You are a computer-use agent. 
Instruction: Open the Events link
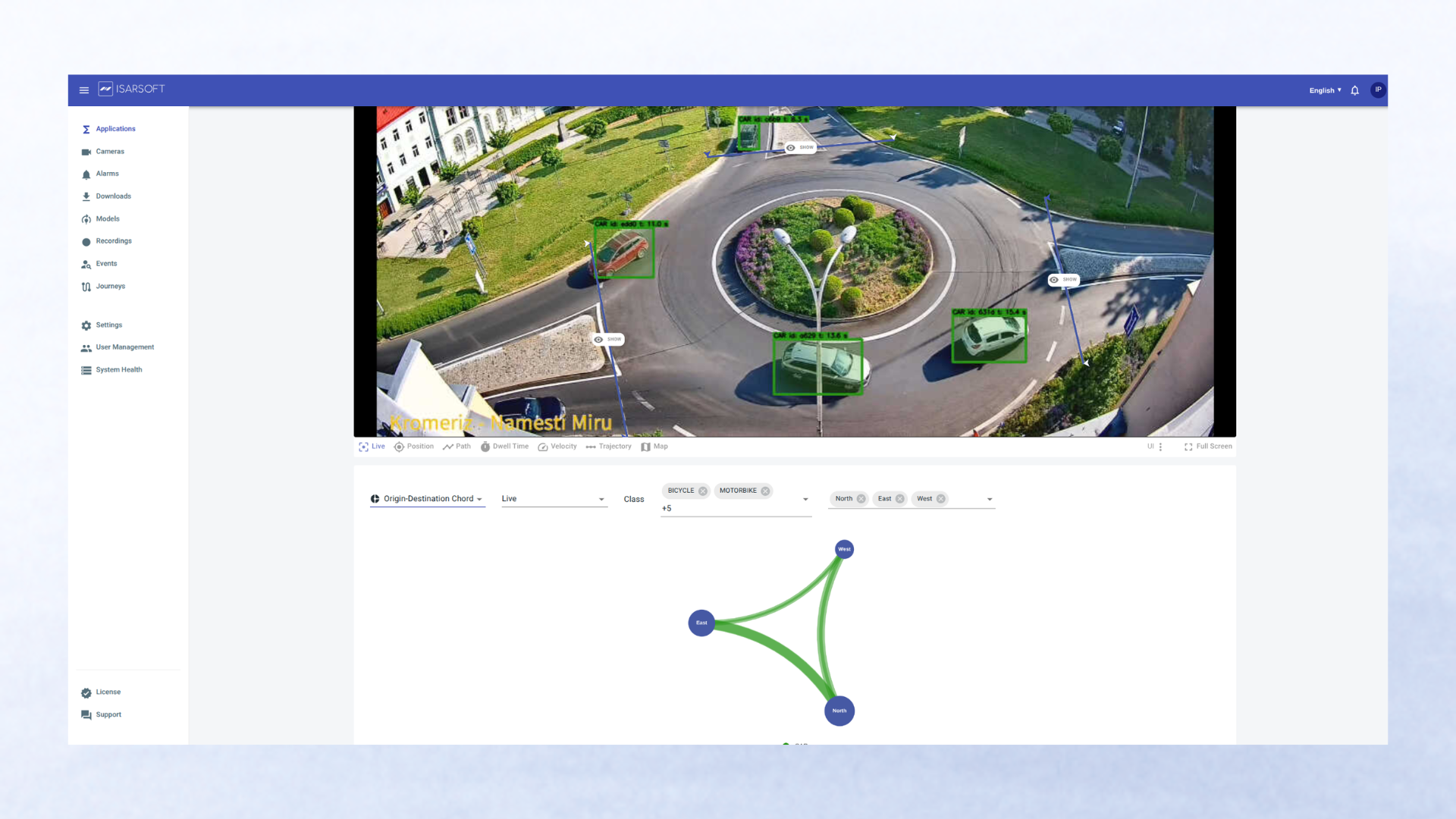[106, 264]
